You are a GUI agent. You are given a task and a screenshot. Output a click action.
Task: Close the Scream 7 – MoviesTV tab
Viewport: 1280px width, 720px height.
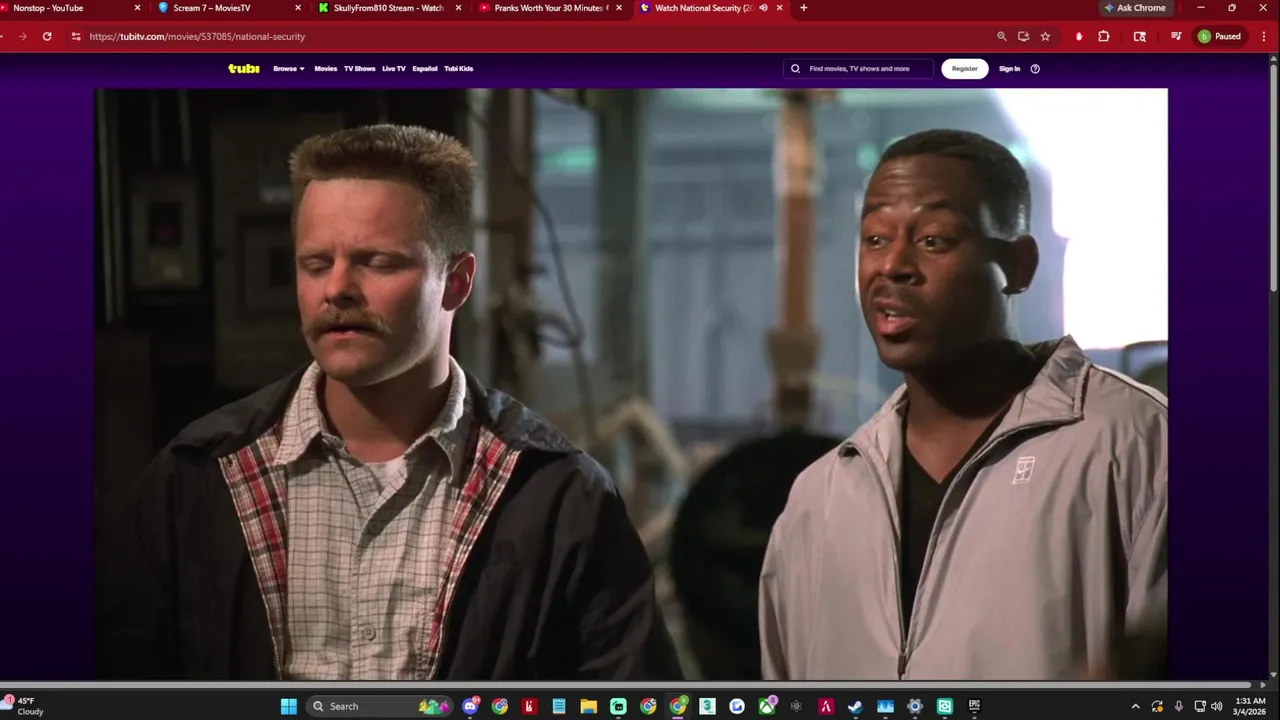pyautogui.click(x=298, y=8)
